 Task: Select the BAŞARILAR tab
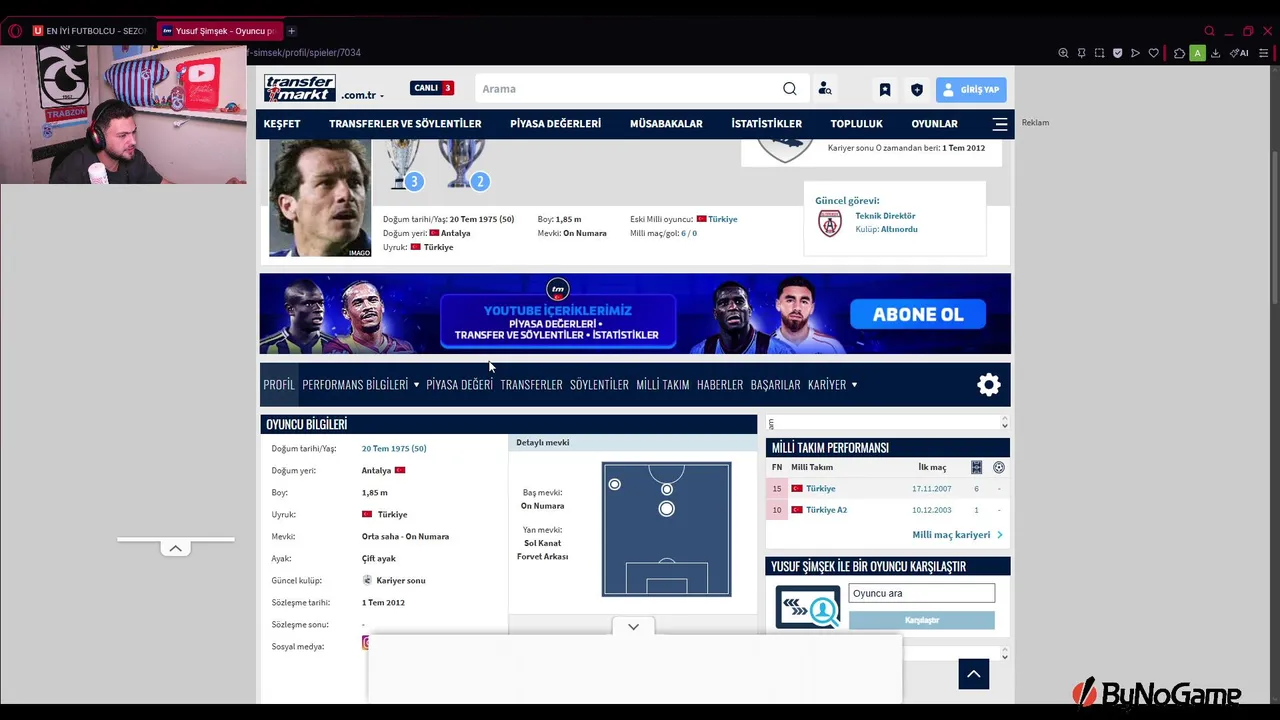click(775, 385)
